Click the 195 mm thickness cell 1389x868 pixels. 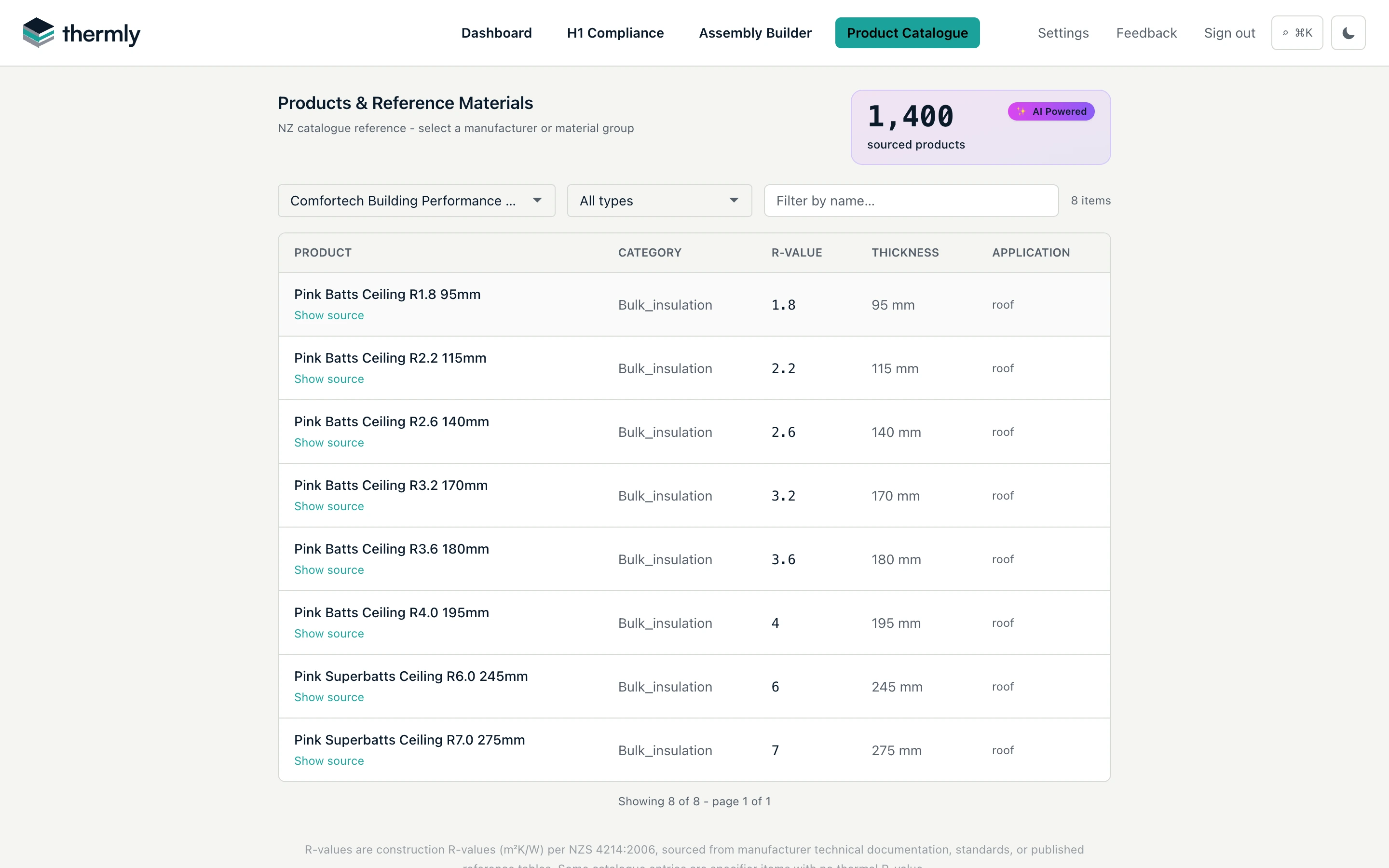point(896,624)
